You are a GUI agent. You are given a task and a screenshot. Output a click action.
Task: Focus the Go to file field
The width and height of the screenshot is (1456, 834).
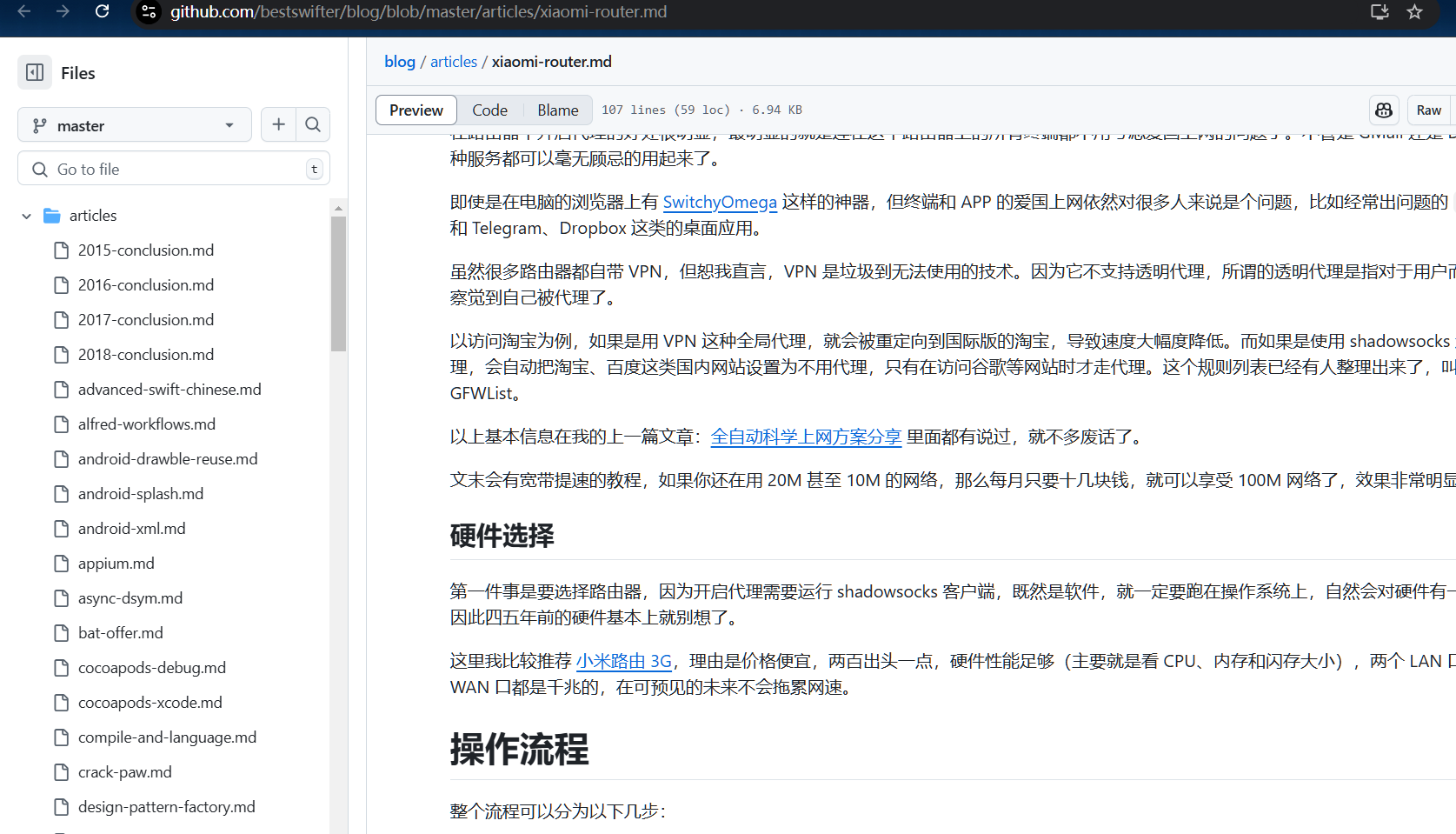pos(174,169)
